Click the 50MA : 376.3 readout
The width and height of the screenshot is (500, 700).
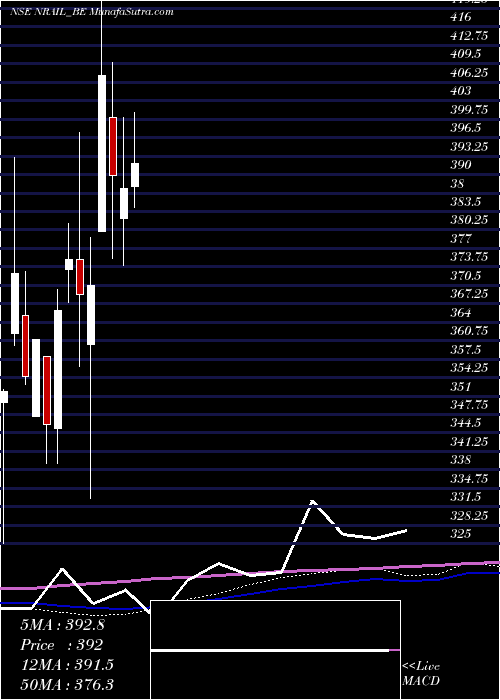click(67, 684)
